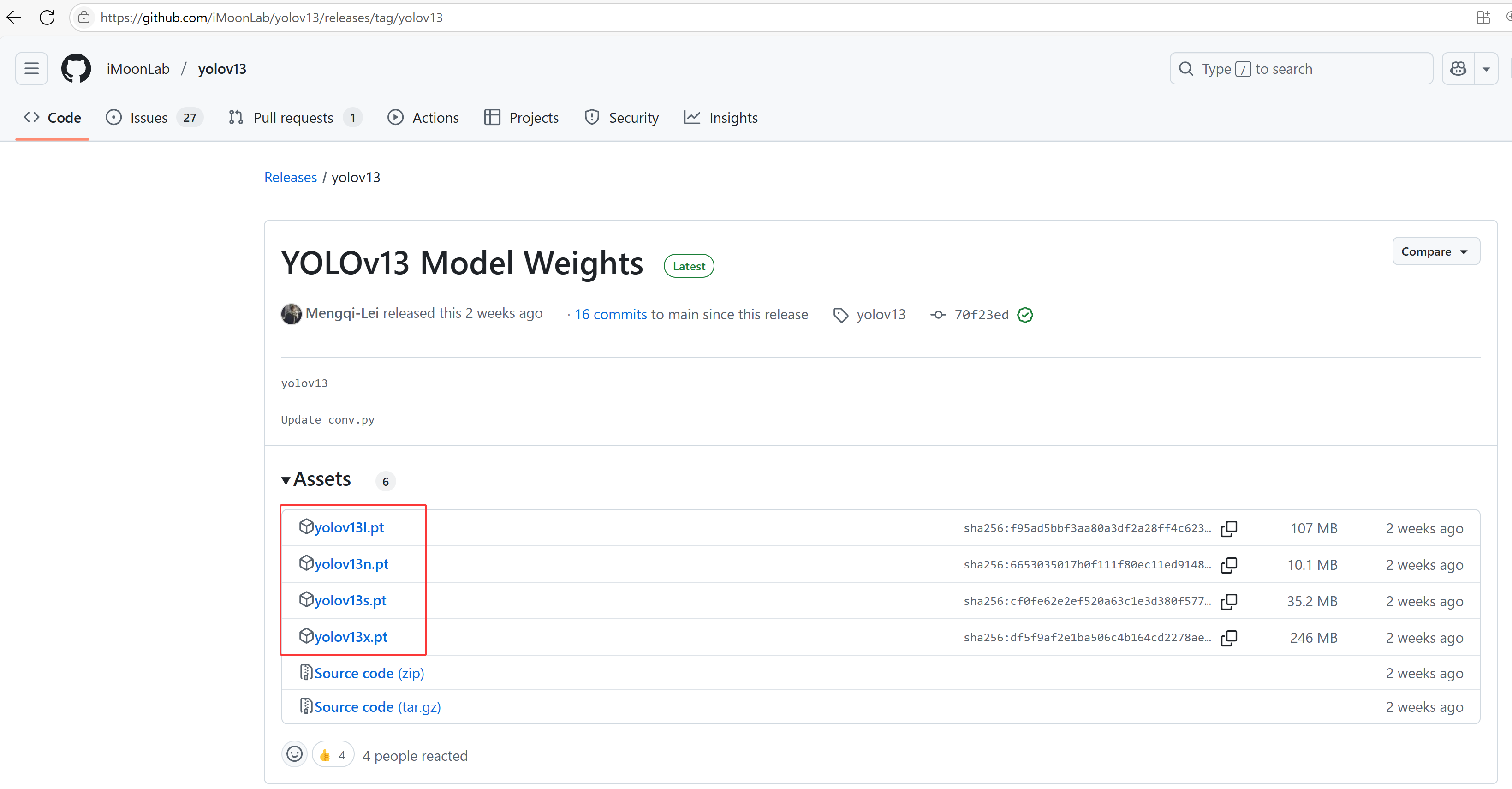Focus the Type / to search field
The image size is (1512, 789).
pyautogui.click(x=1301, y=69)
